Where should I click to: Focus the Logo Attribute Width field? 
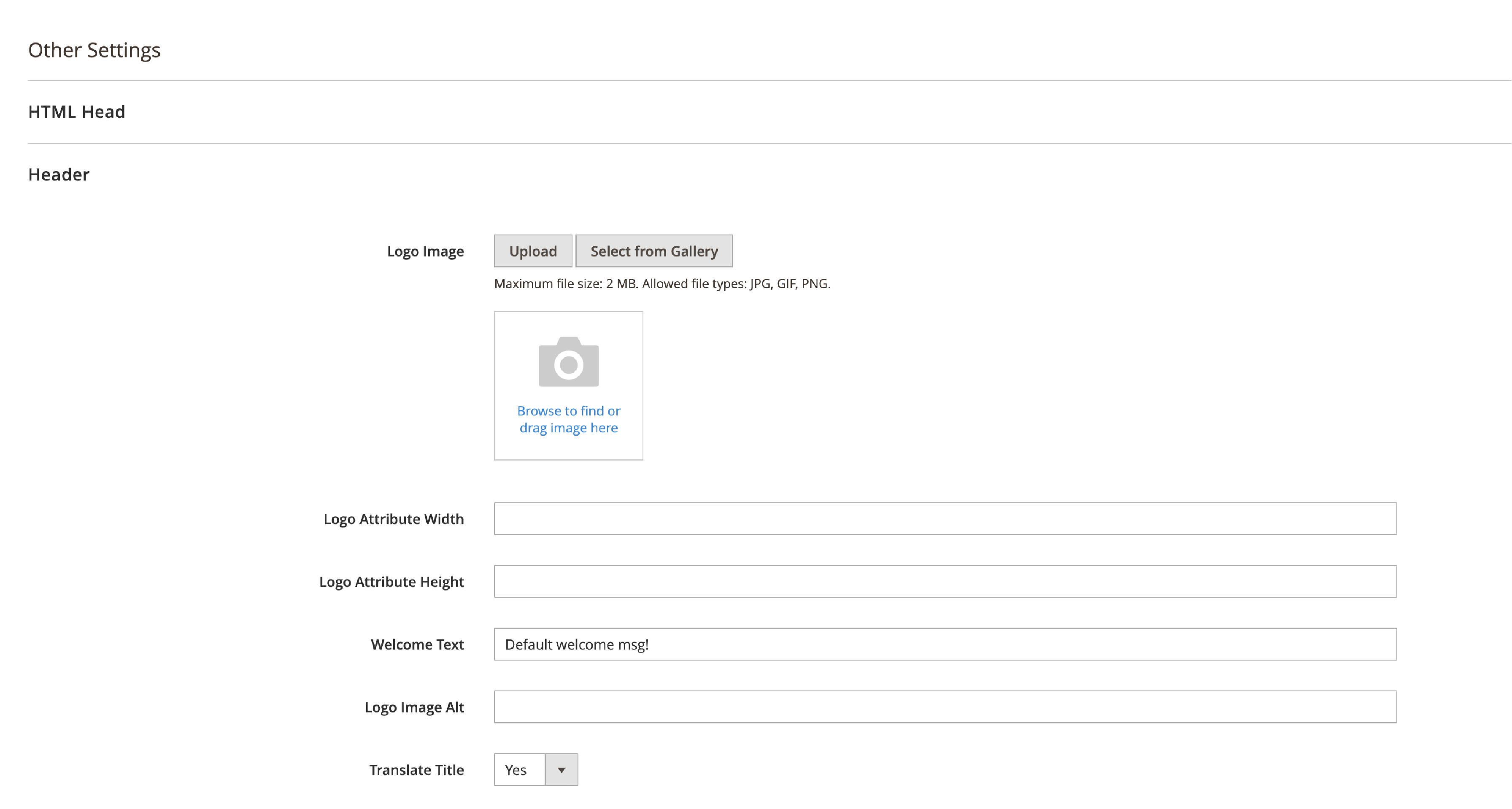tap(945, 519)
